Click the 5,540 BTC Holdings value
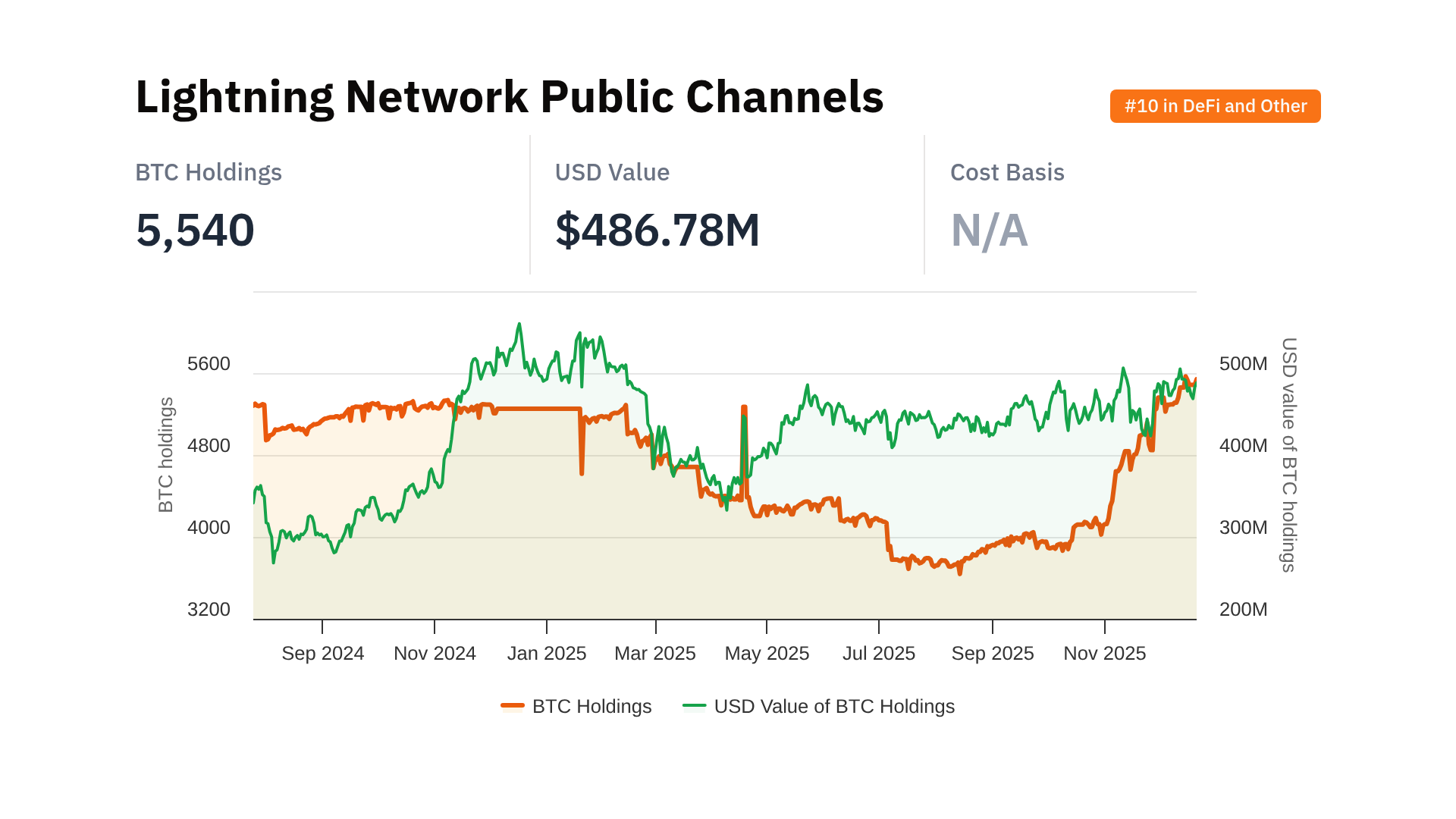The width and height of the screenshot is (1456, 819). (x=195, y=230)
